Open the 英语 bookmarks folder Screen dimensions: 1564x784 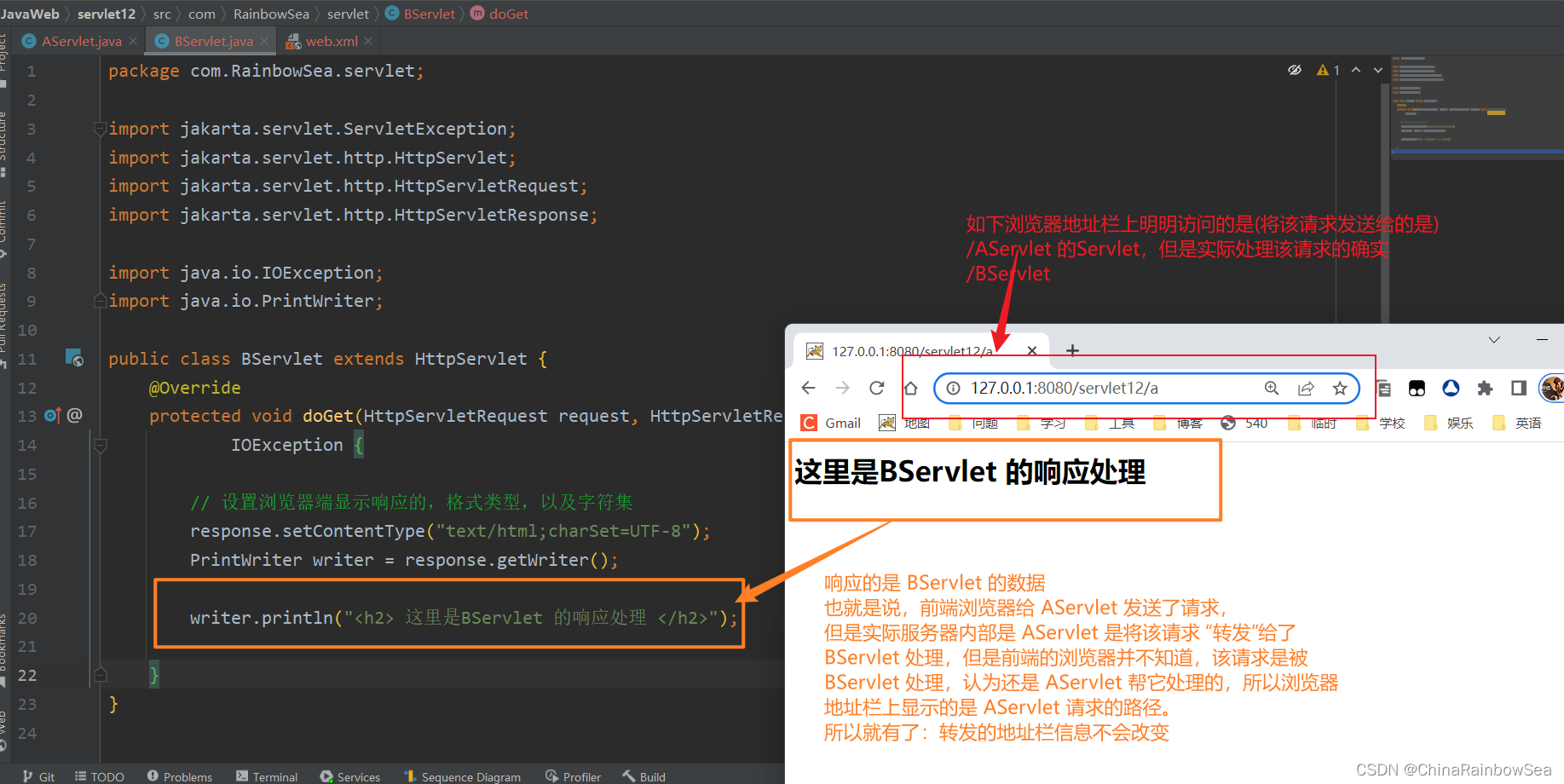tap(1516, 423)
